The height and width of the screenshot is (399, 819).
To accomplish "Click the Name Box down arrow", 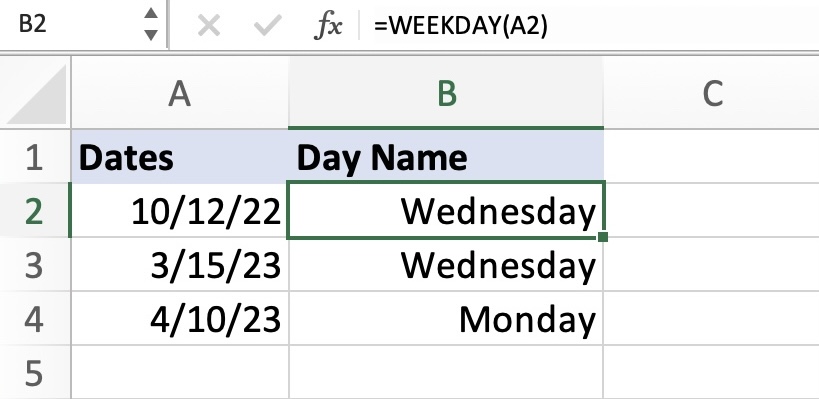I will [x=151, y=36].
